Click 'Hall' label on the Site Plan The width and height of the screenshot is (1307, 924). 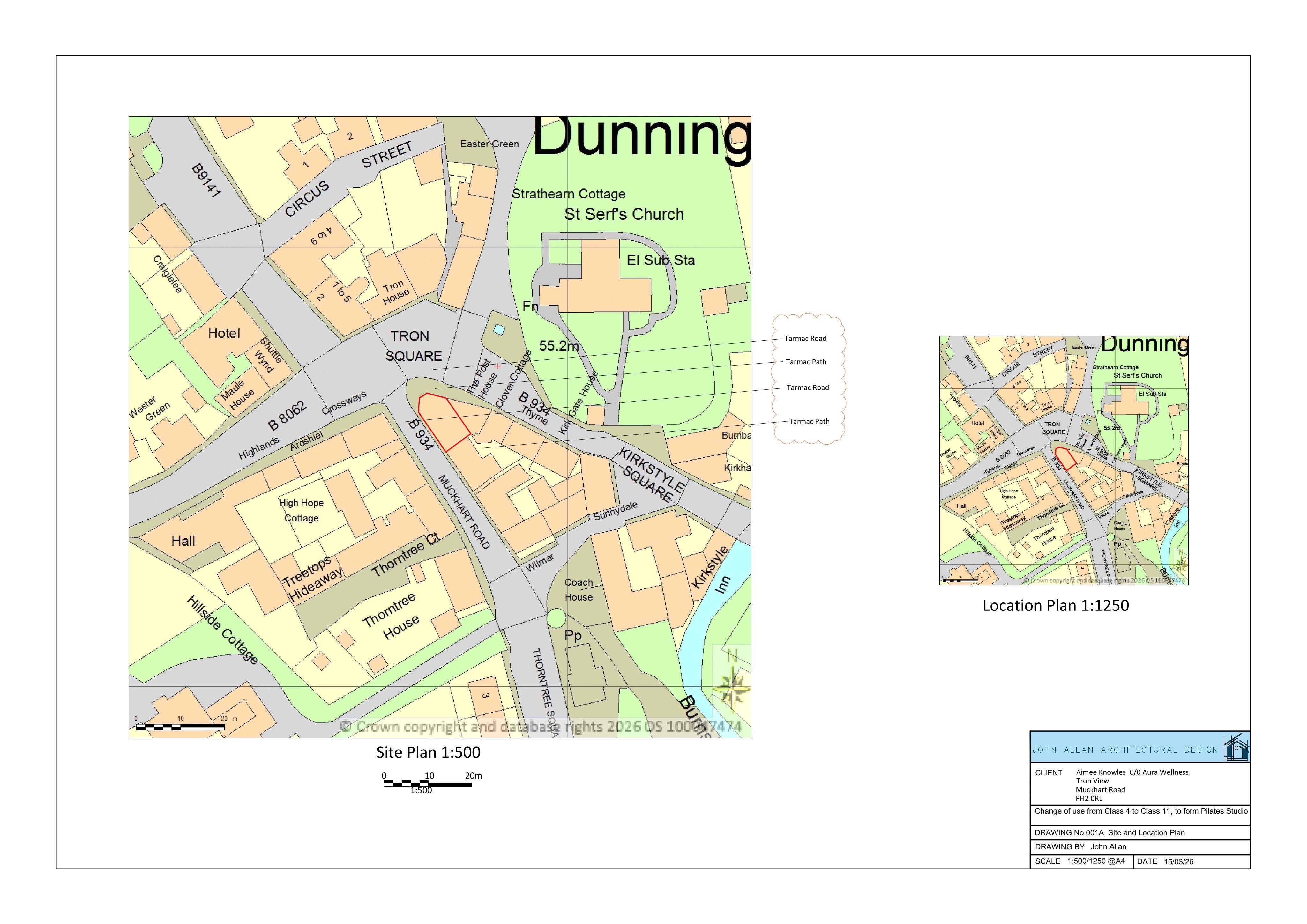(183, 541)
